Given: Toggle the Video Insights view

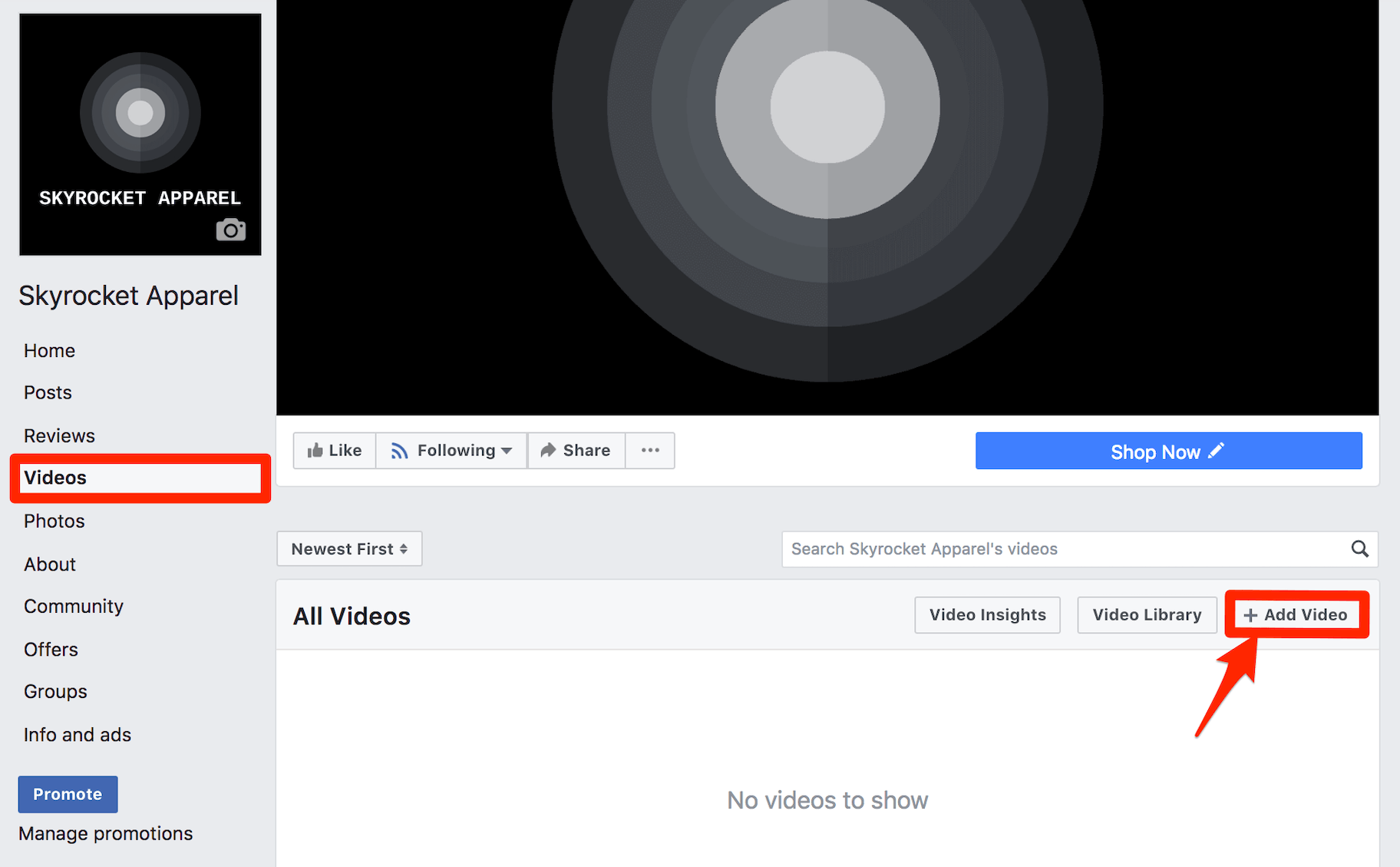Looking at the screenshot, I should click(987, 614).
